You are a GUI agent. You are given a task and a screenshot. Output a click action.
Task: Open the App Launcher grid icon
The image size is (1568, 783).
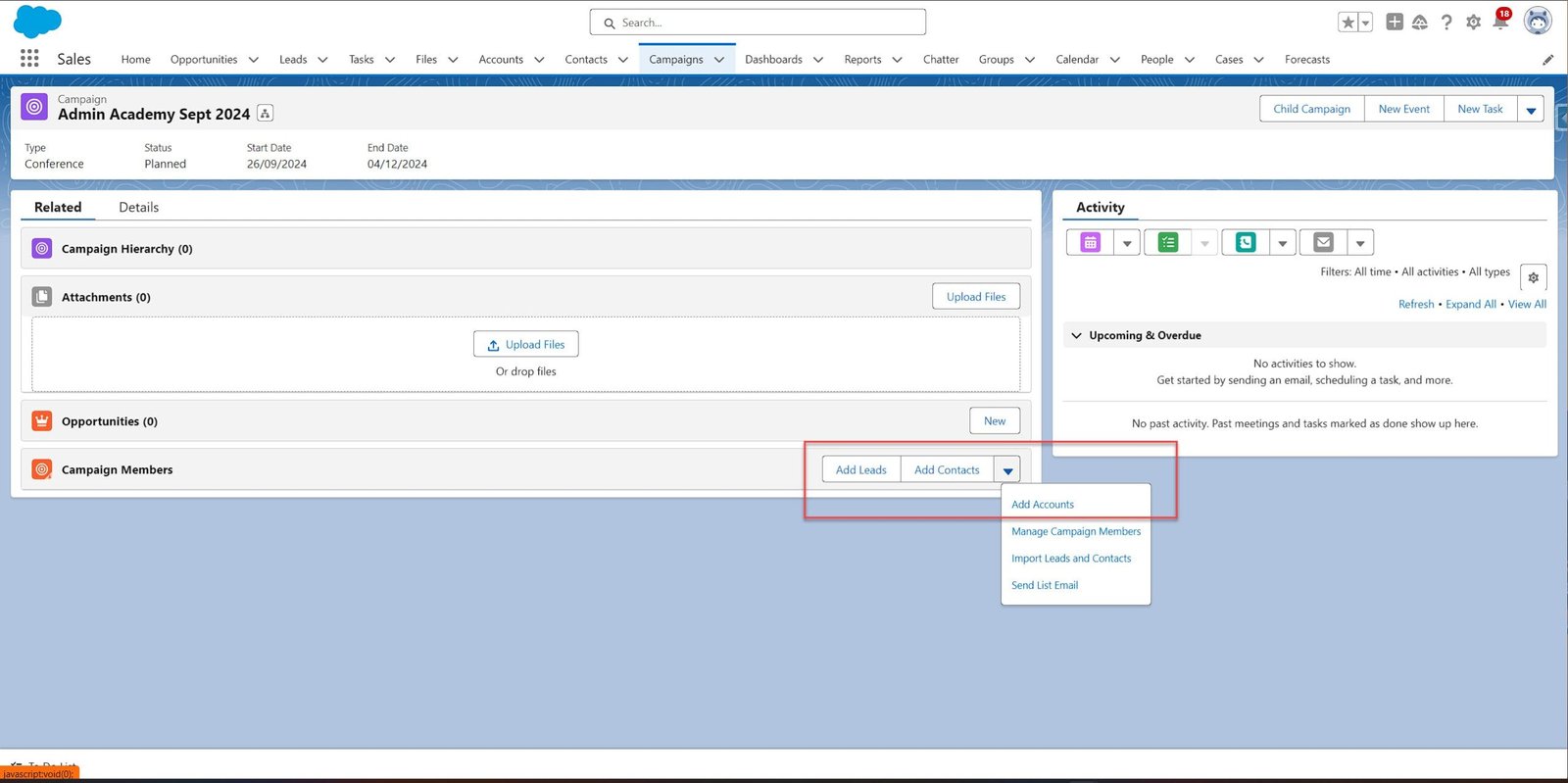29,59
